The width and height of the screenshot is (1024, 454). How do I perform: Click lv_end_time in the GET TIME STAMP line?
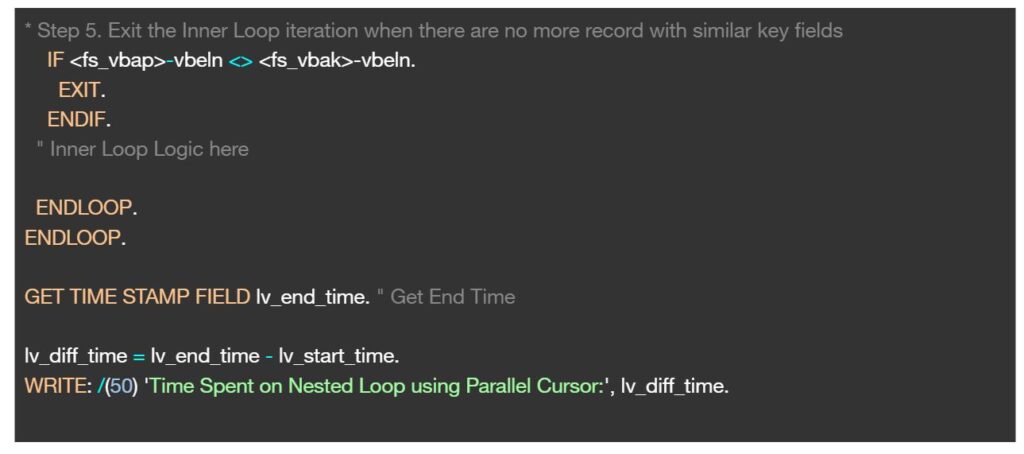point(311,297)
